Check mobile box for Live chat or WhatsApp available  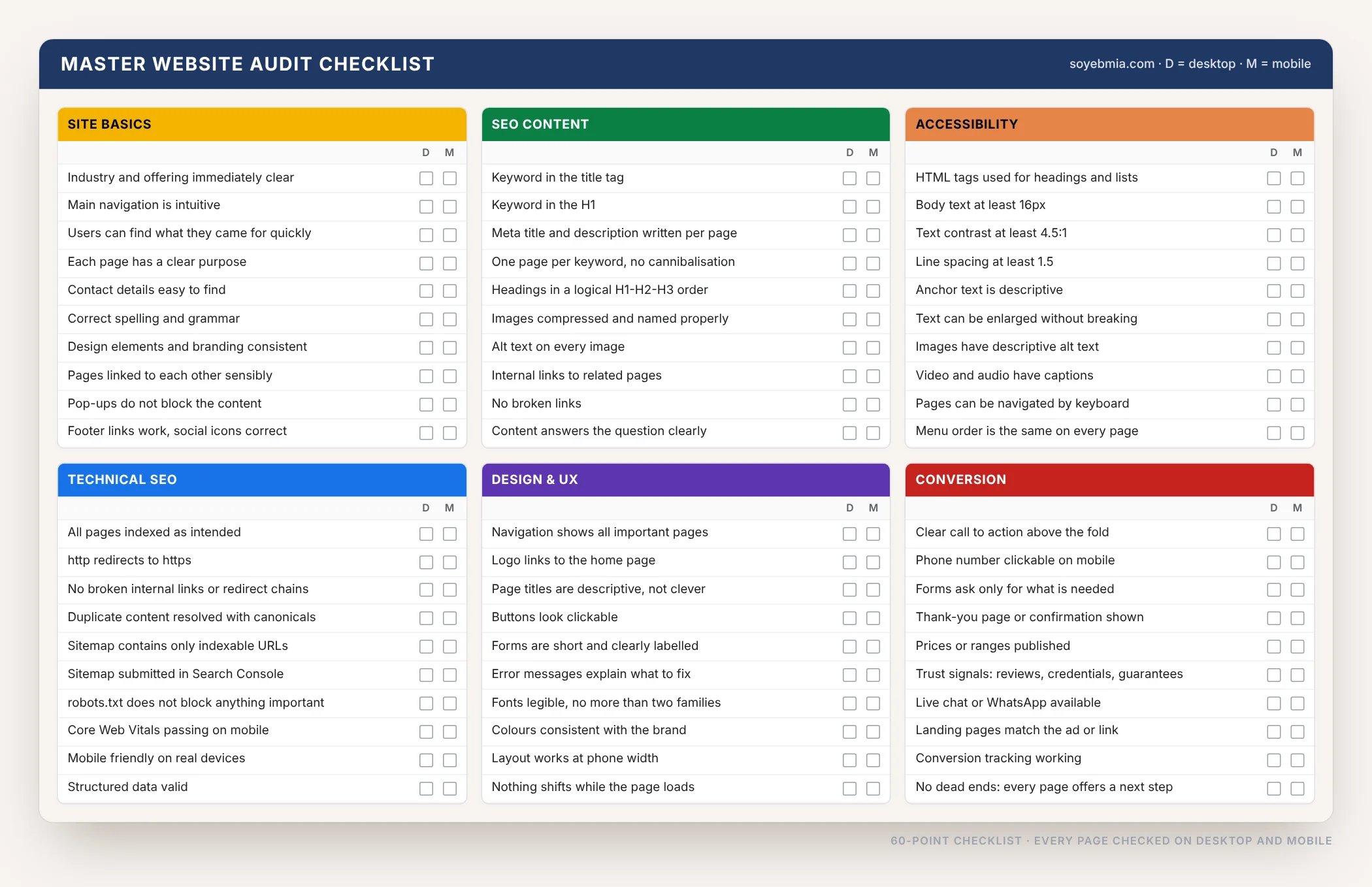1298,703
